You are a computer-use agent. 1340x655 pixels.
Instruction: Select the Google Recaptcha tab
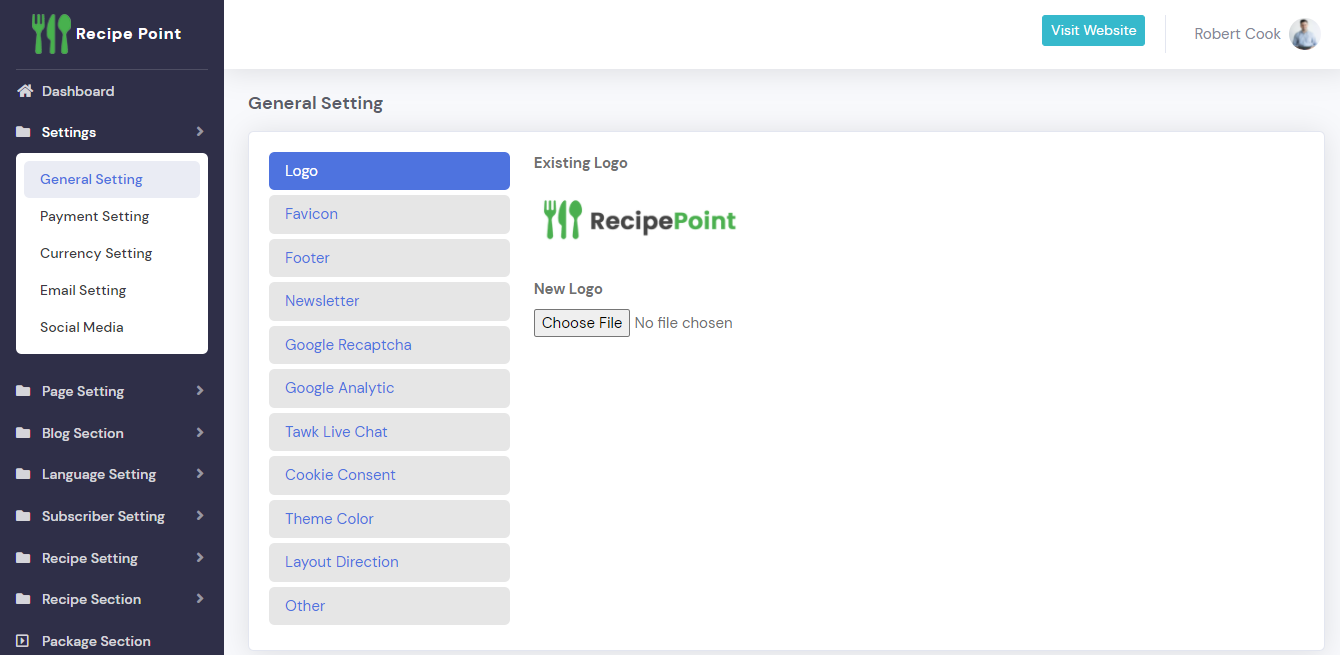(389, 345)
